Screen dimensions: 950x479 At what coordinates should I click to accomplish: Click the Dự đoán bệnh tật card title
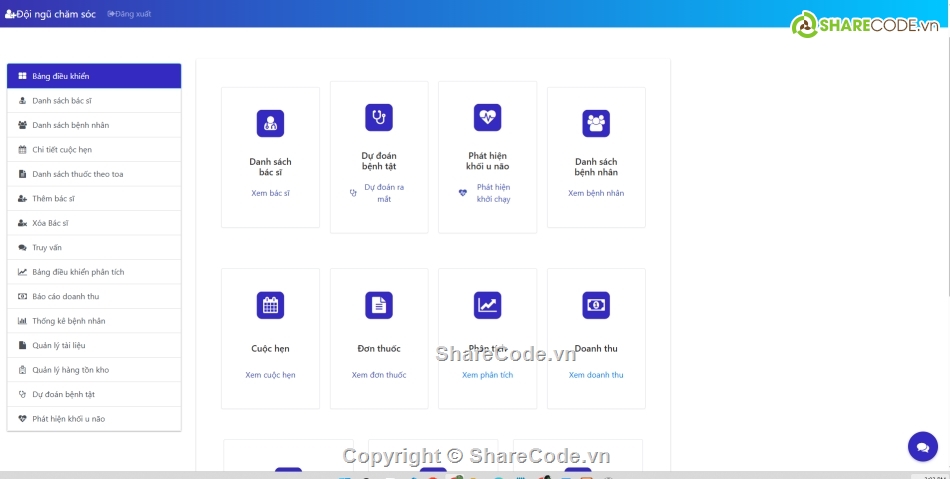point(379,160)
